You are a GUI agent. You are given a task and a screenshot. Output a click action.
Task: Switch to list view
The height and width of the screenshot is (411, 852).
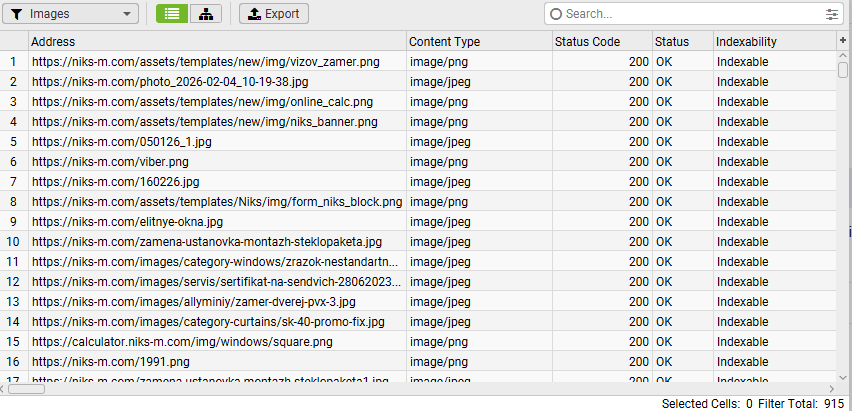click(x=170, y=14)
